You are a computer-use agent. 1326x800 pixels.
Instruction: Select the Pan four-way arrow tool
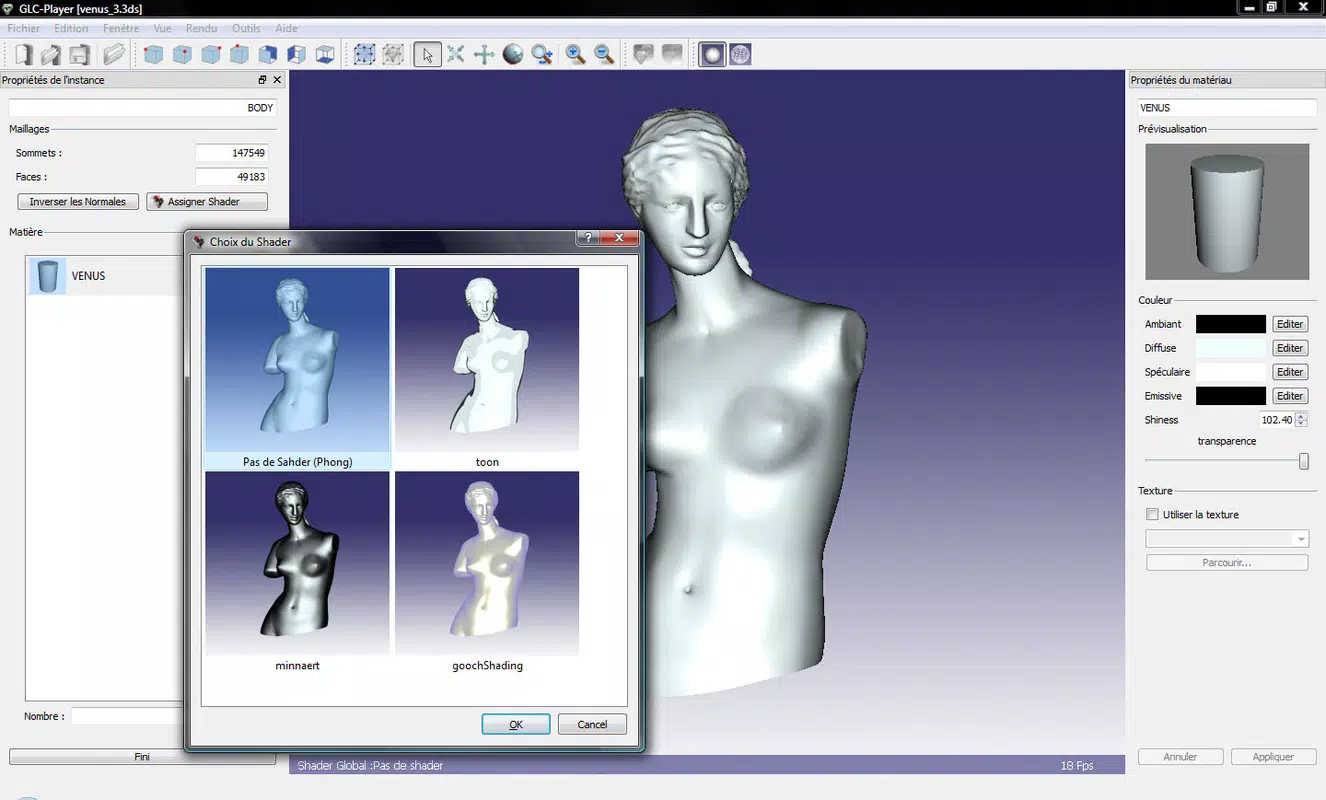coord(484,55)
